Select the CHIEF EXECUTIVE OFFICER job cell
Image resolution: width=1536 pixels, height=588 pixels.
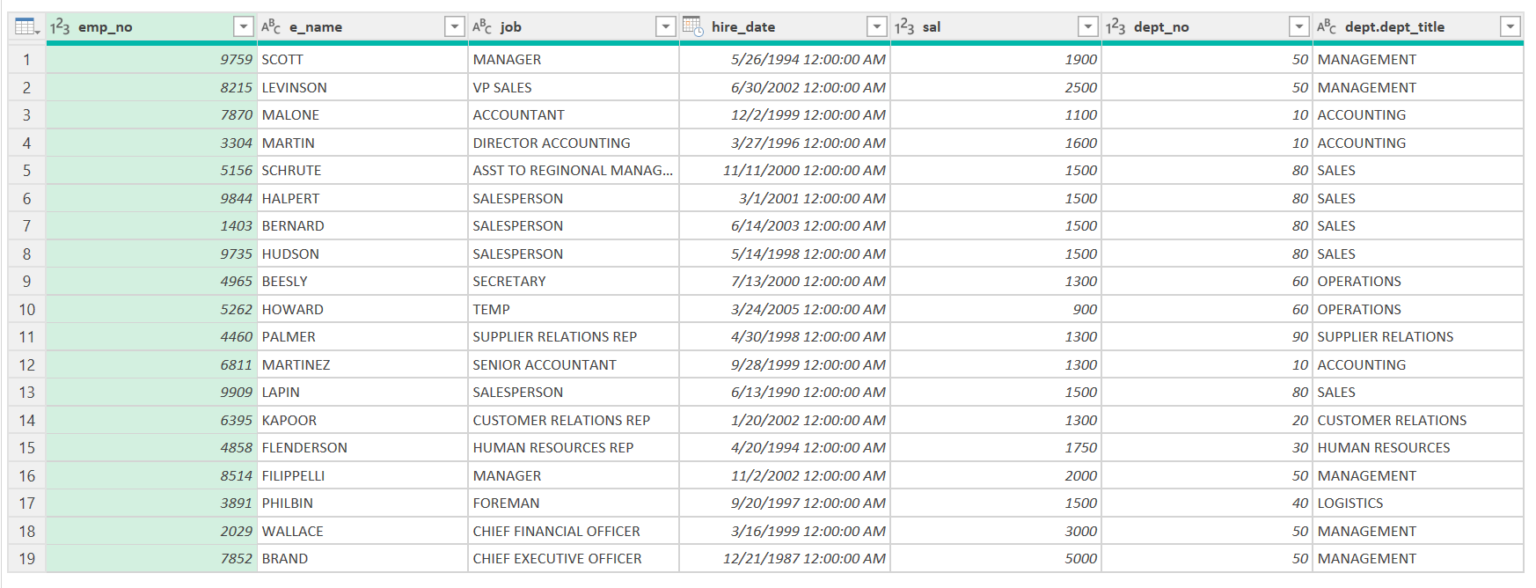(573, 558)
